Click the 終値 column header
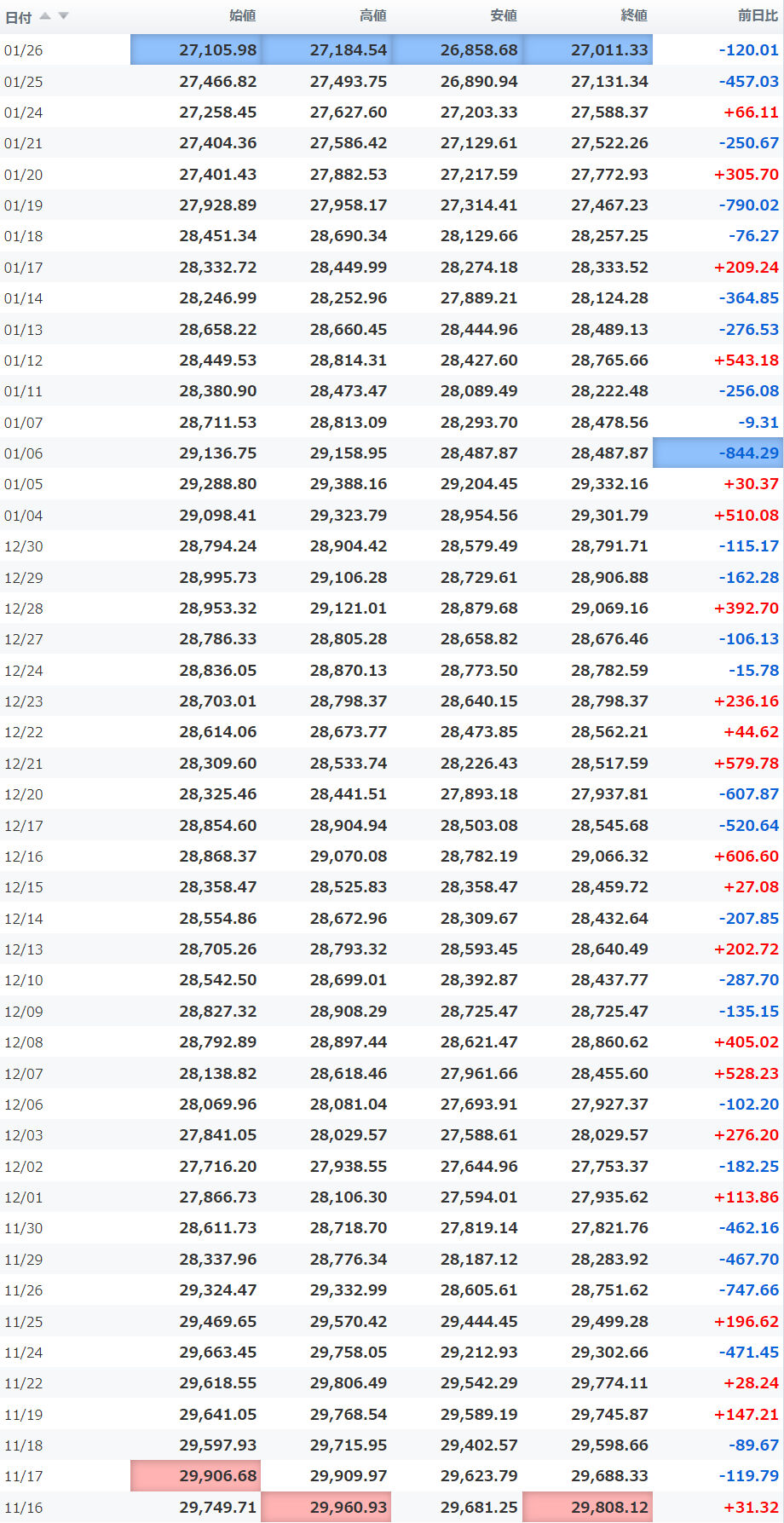 [x=634, y=15]
